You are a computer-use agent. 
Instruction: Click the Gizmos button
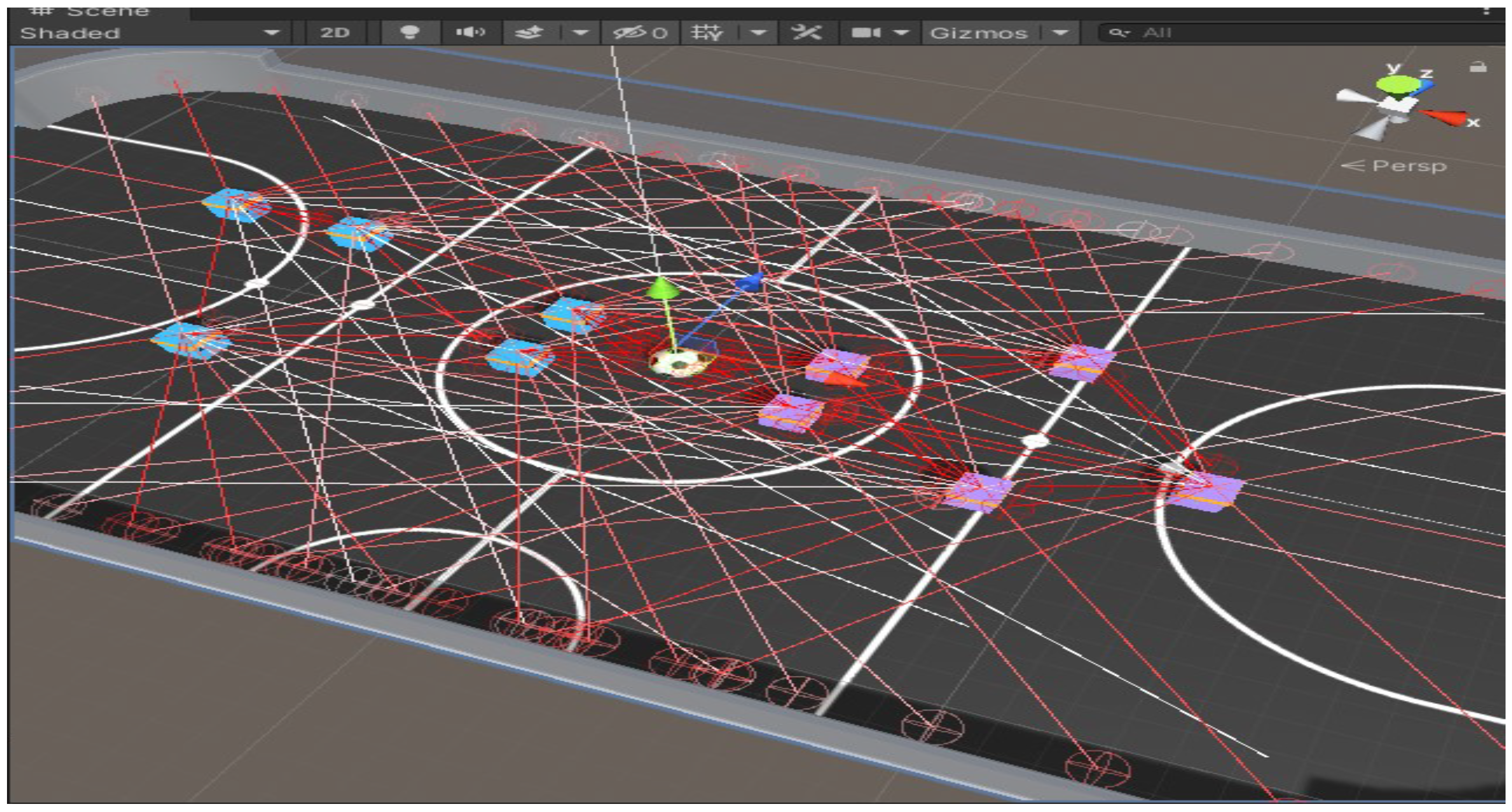[979, 33]
